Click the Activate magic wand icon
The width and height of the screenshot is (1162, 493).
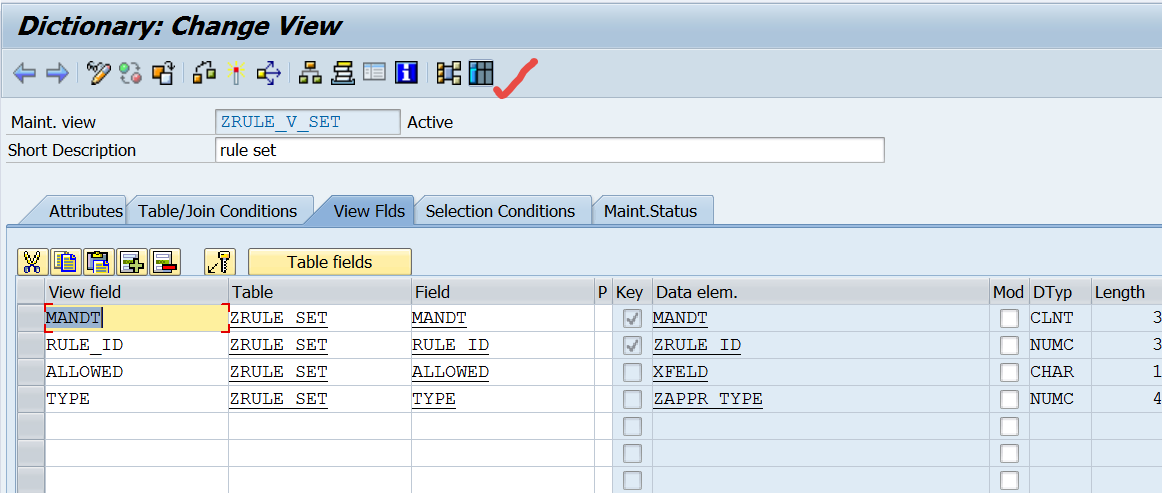[236, 73]
